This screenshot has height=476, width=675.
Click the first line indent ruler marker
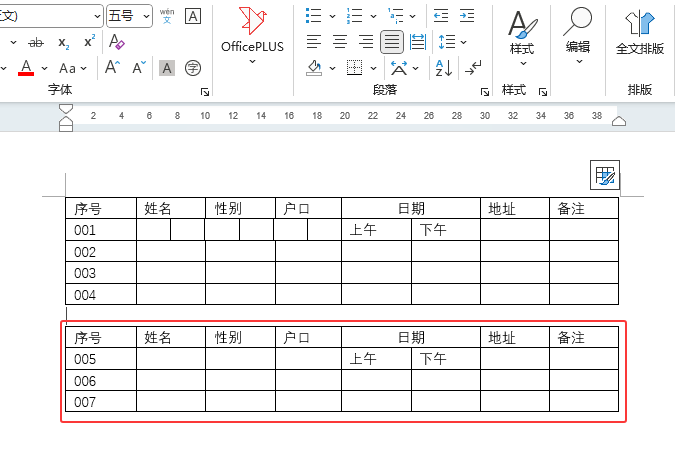[x=66, y=108]
